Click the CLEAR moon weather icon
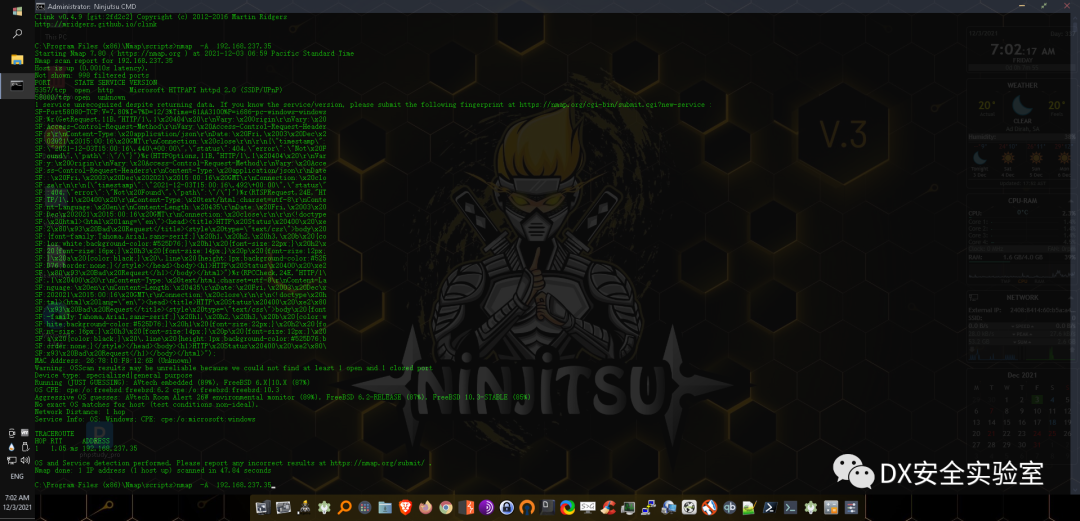Image resolution: width=1080 pixels, height=521 pixels. pyautogui.click(x=1021, y=105)
